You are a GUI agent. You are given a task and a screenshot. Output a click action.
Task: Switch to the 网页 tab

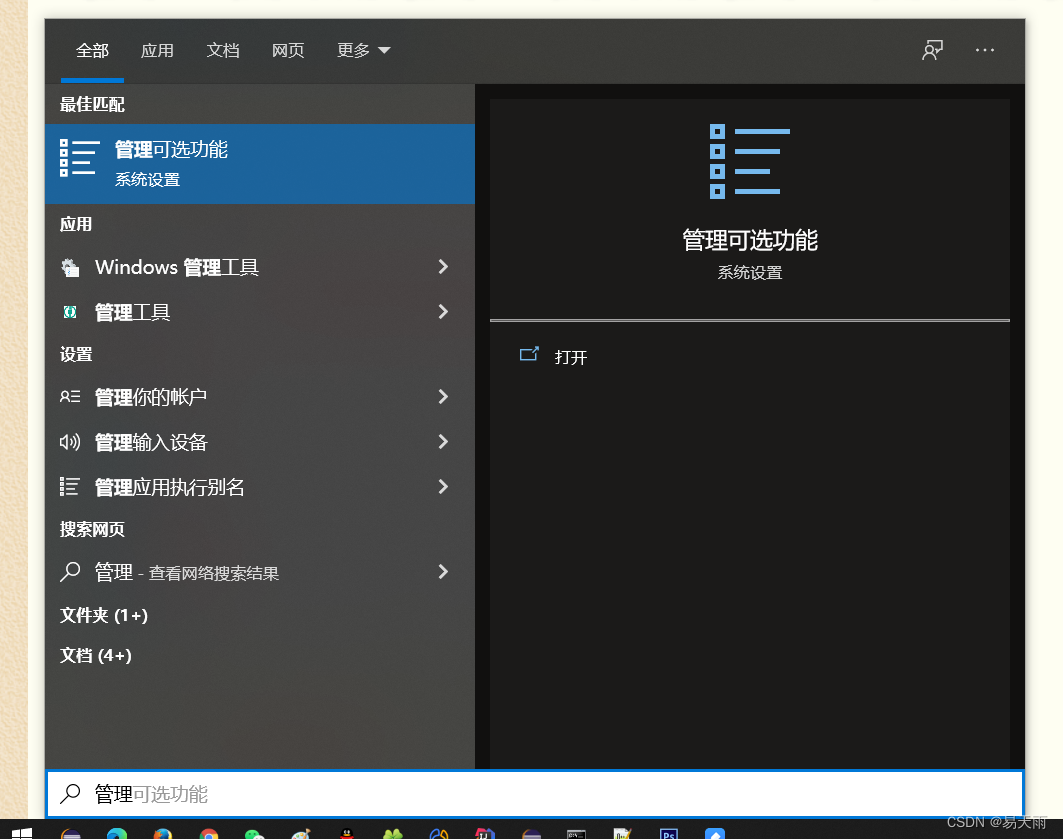click(x=288, y=50)
